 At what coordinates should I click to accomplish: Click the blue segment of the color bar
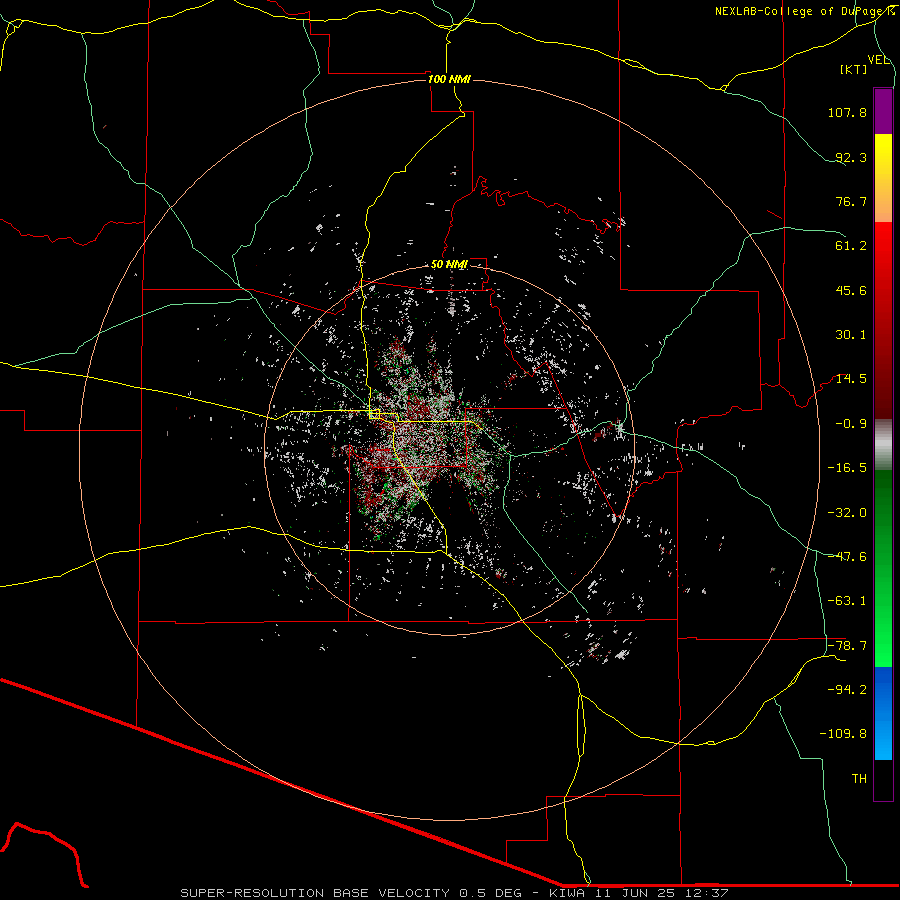coord(883,713)
